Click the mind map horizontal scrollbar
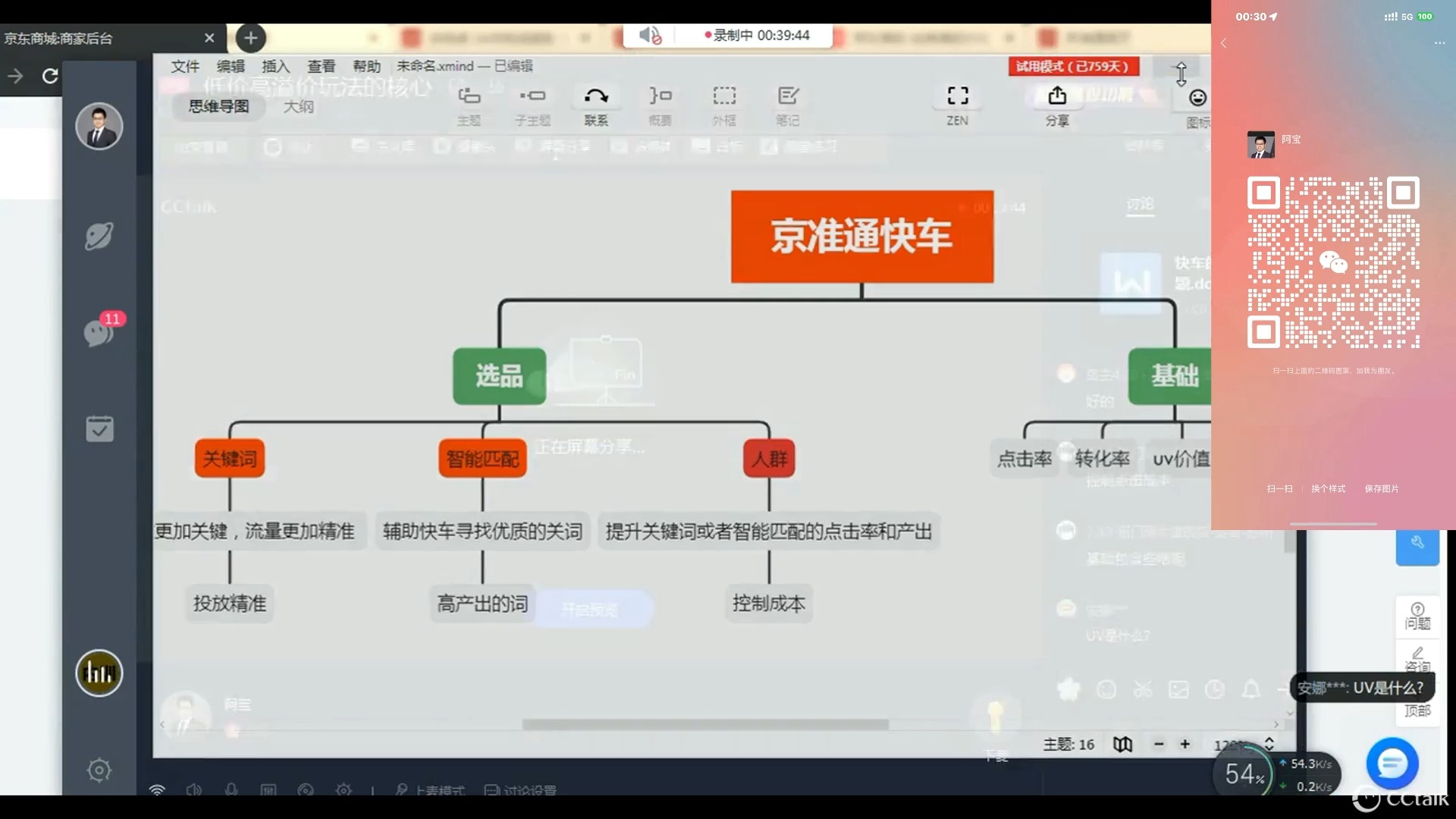 pos(705,725)
